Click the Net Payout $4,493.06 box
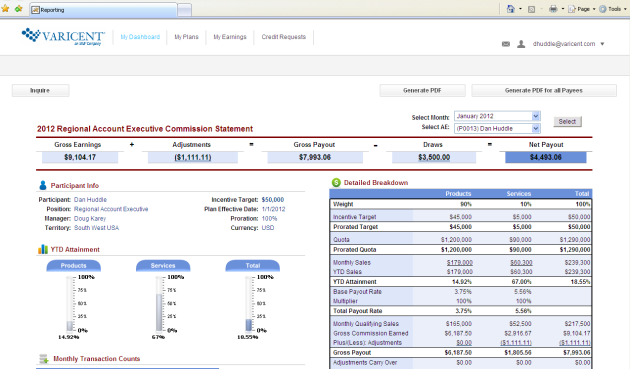This screenshot has height=369, width=630. [x=546, y=158]
